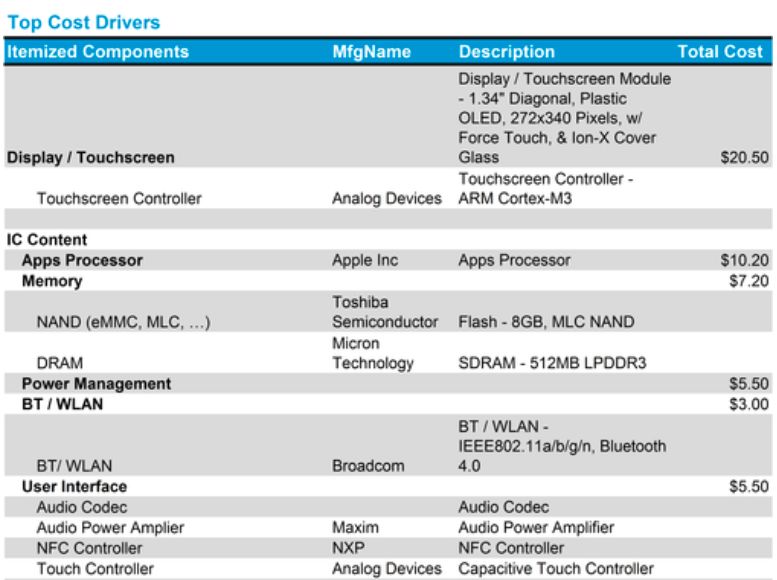The width and height of the screenshot is (777, 580).
Task: Click the 'DRAM' row label
Action: click(60, 363)
